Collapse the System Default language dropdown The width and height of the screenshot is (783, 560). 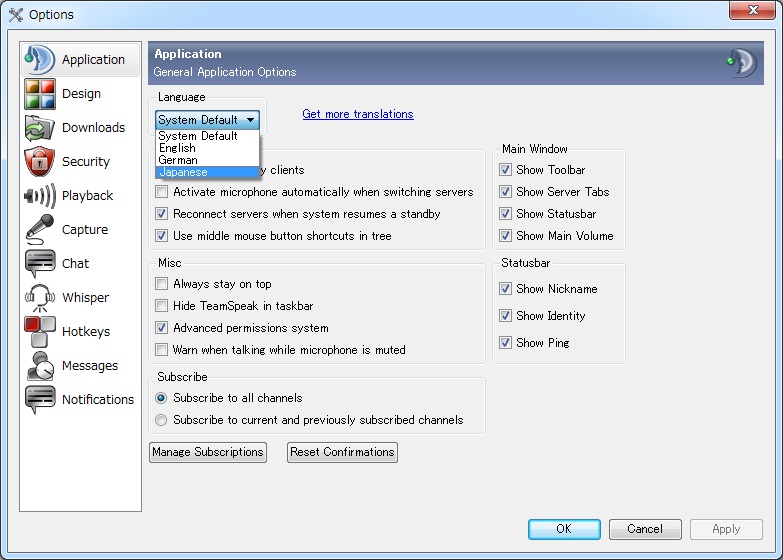point(207,120)
